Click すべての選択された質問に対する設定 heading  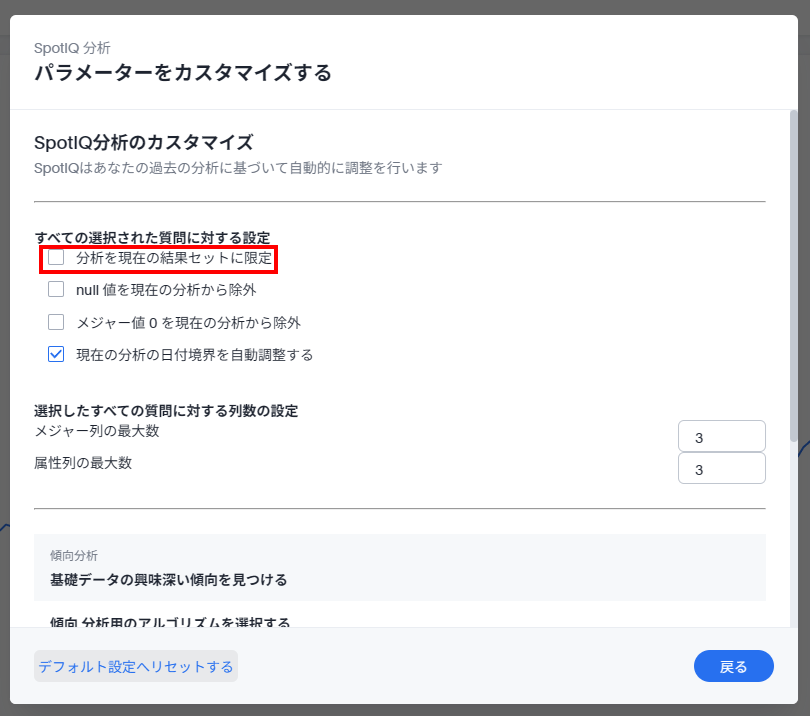click(x=152, y=237)
